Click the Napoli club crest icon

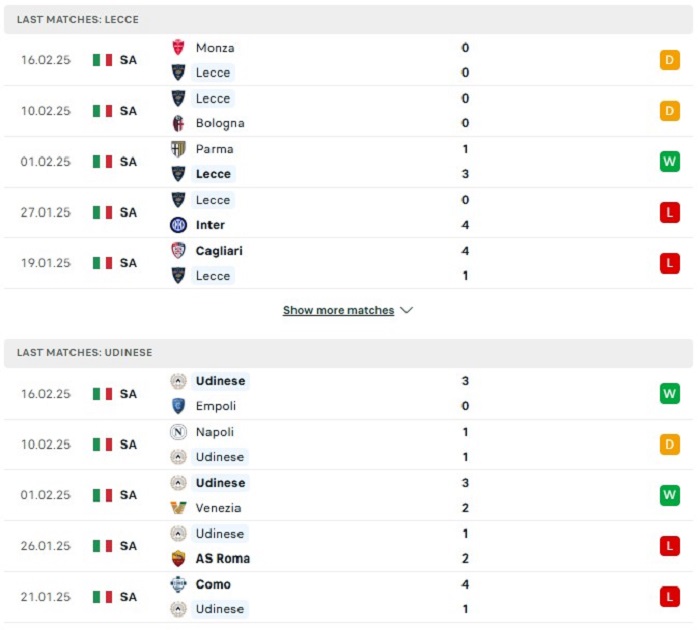coord(178,432)
